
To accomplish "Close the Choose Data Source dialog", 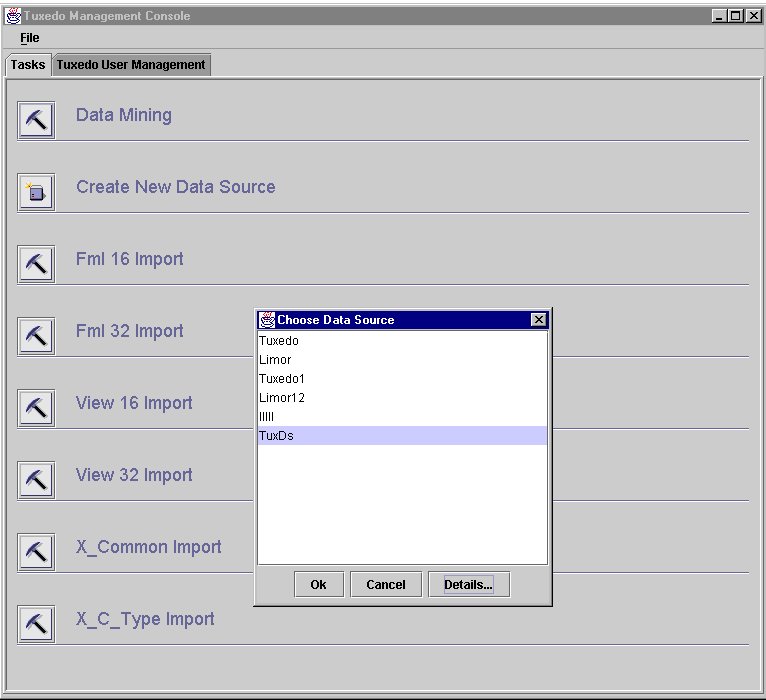I will tap(538, 319).
